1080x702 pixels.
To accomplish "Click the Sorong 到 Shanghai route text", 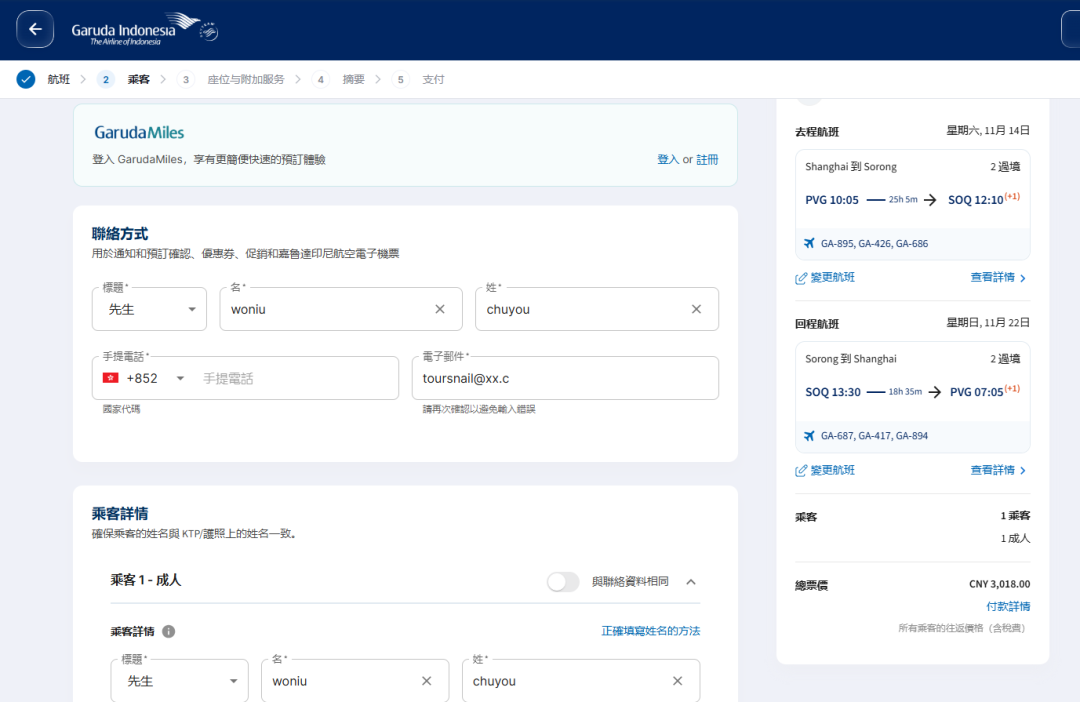I will (851, 359).
